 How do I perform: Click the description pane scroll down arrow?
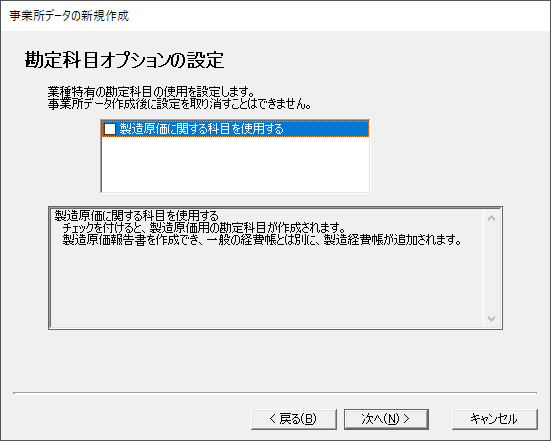pyautogui.click(x=492, y=319)
